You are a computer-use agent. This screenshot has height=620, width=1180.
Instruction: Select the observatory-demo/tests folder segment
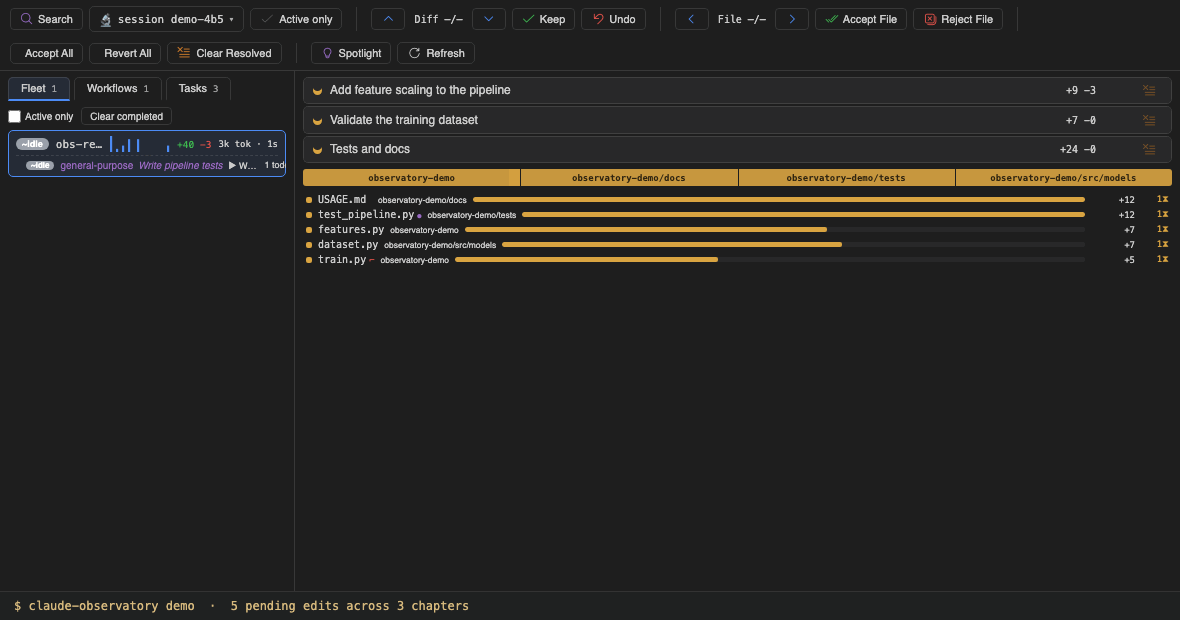(x=846, y=178)
